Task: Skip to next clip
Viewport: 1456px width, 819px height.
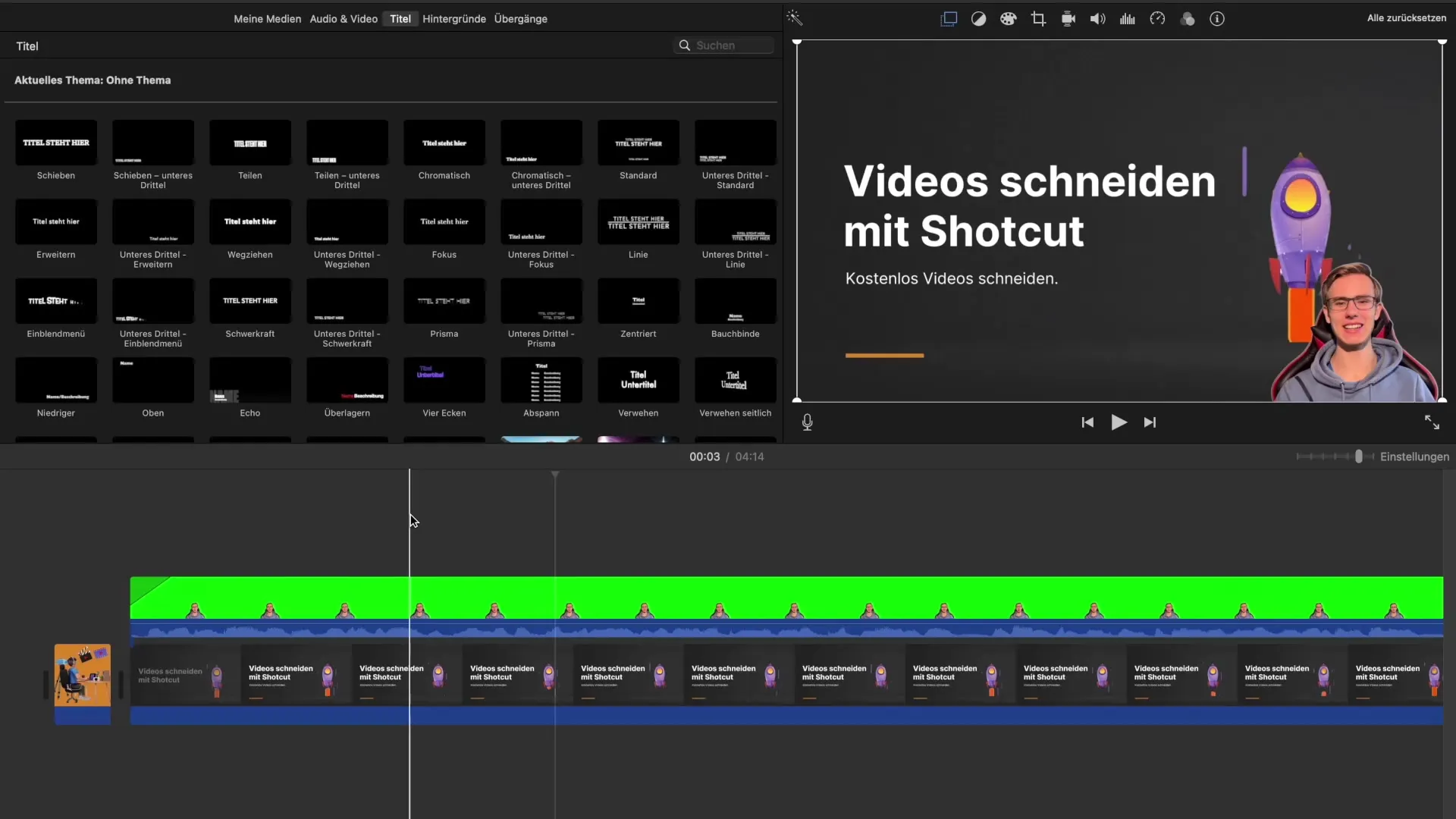Action: pyautogui.click(x=1150, y=422)
